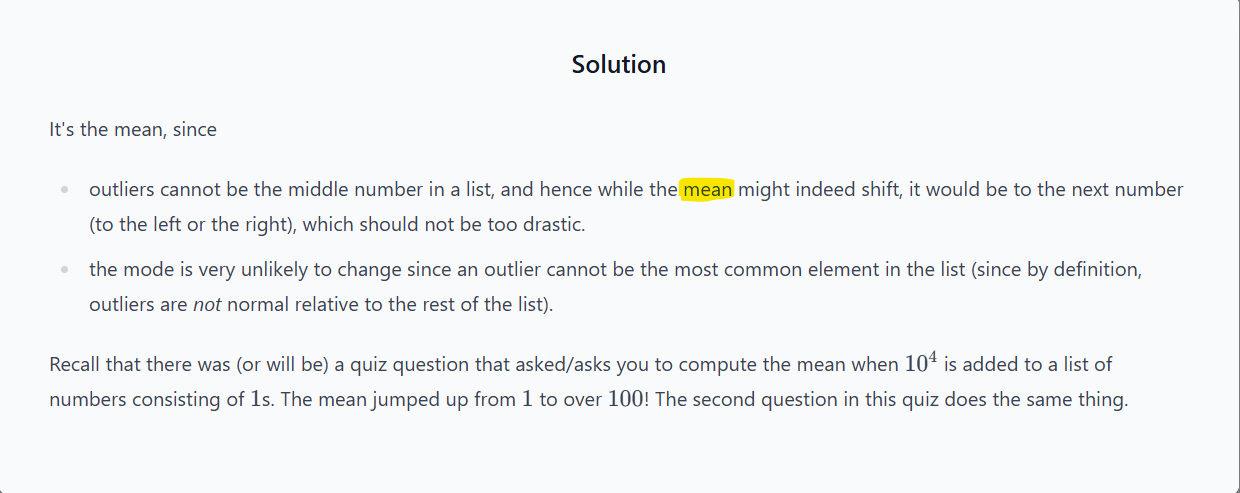Viewport: 1240px width, 493px height.
Task: Select the intro line "It's the mean, since"
Action: (x=133, y=130)
